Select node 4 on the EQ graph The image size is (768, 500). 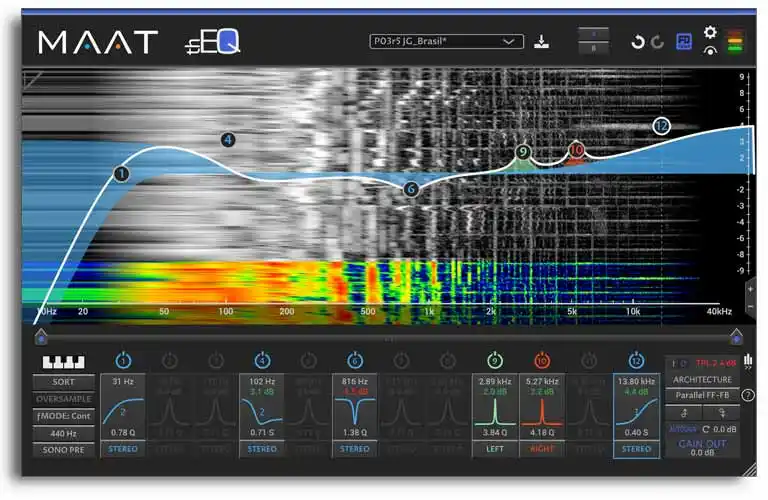point(228,140)
